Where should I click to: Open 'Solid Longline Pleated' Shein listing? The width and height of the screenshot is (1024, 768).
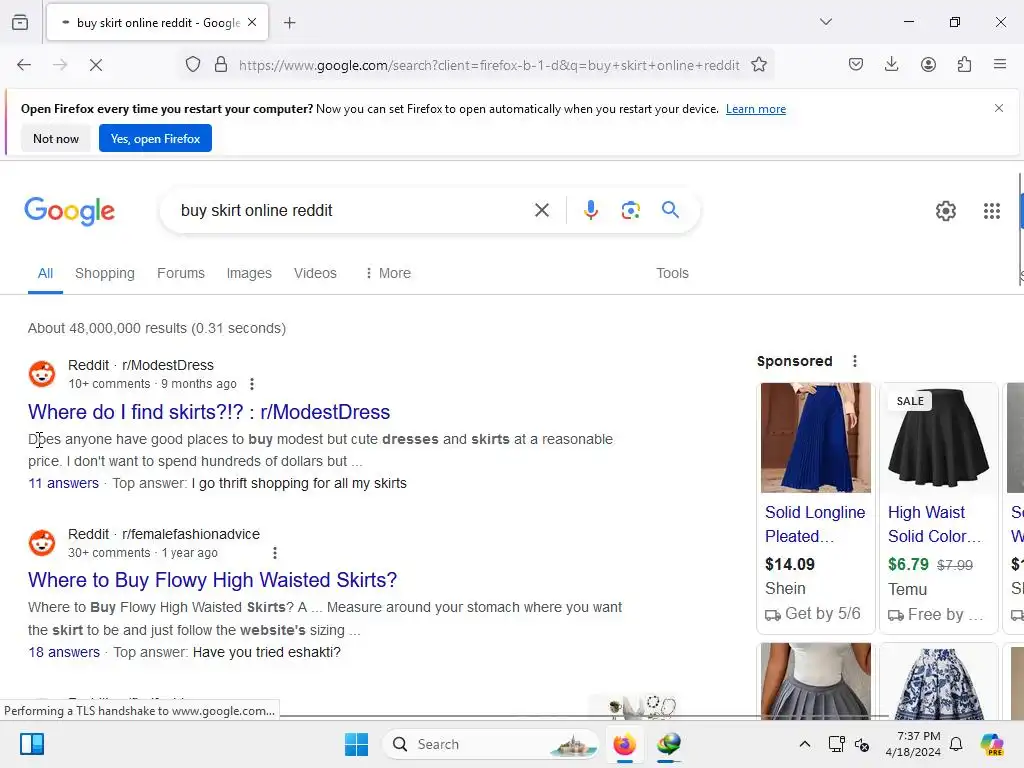[x=815, y=524]
